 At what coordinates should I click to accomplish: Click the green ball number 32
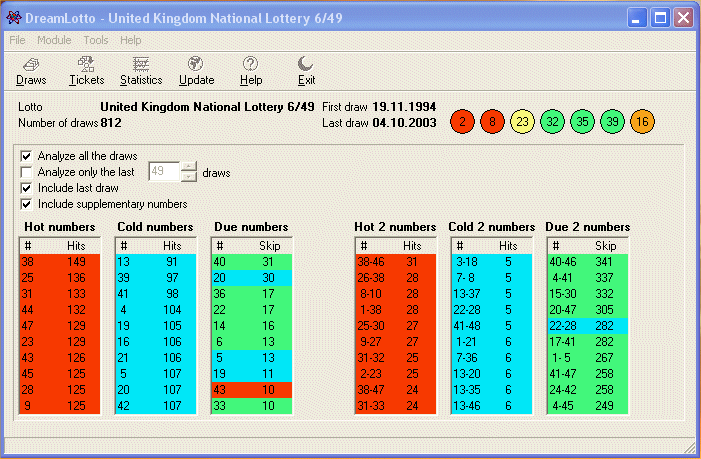[x=552, y=122]
